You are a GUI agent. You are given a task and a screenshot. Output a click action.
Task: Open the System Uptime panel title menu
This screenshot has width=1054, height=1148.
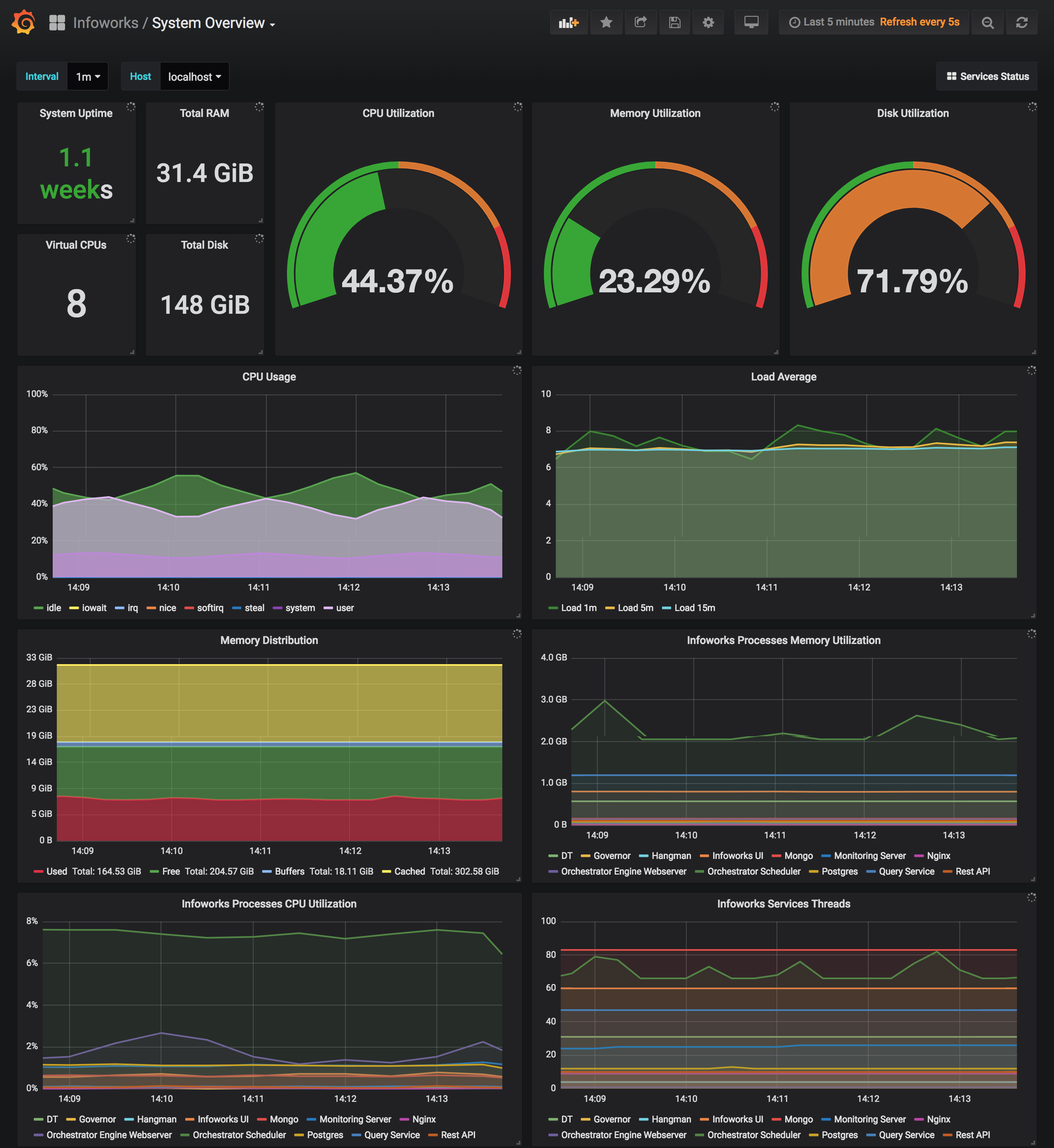click(76, 114)
